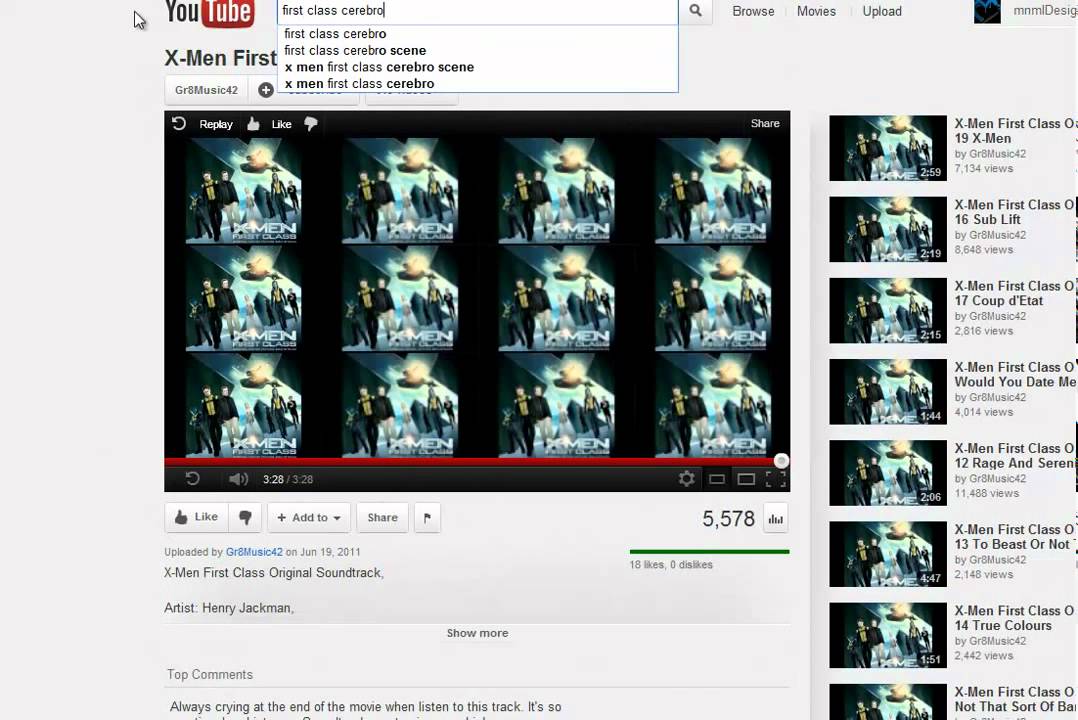Switch to large player size

tap(746, 479)
